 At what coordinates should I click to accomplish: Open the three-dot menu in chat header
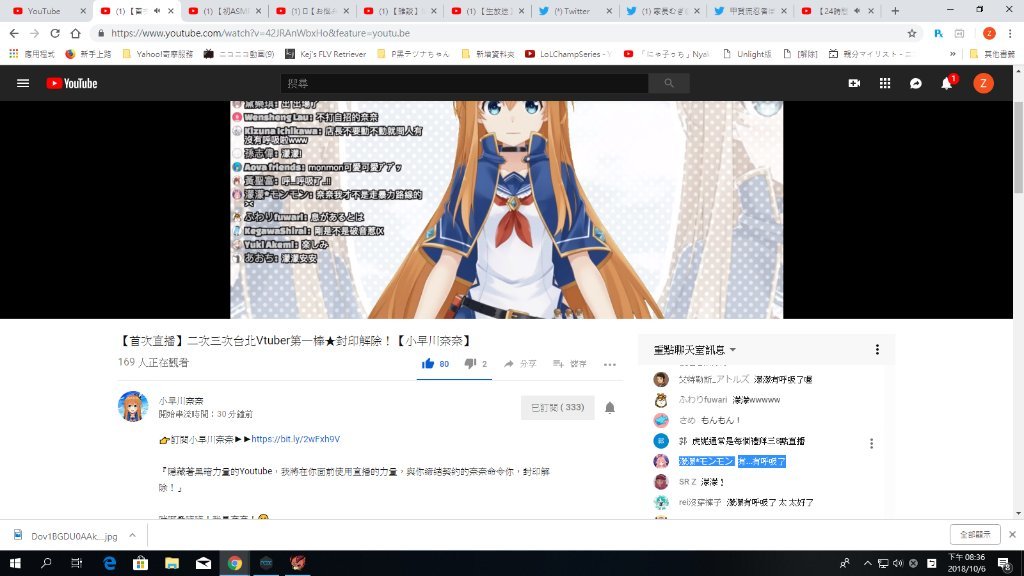(x=877, y=350)
